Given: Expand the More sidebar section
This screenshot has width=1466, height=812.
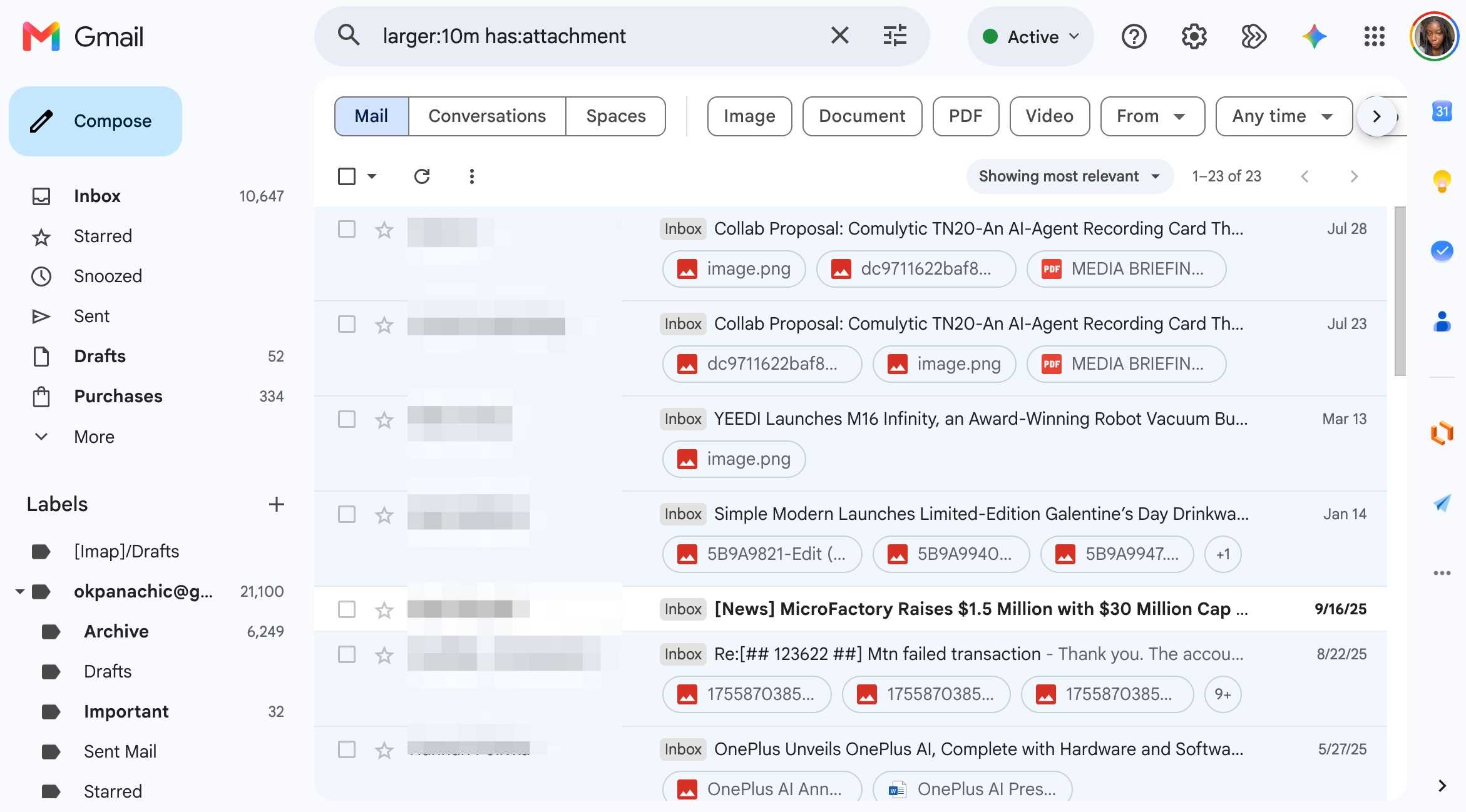Looking at the screenshot, I should coord(94,437).
